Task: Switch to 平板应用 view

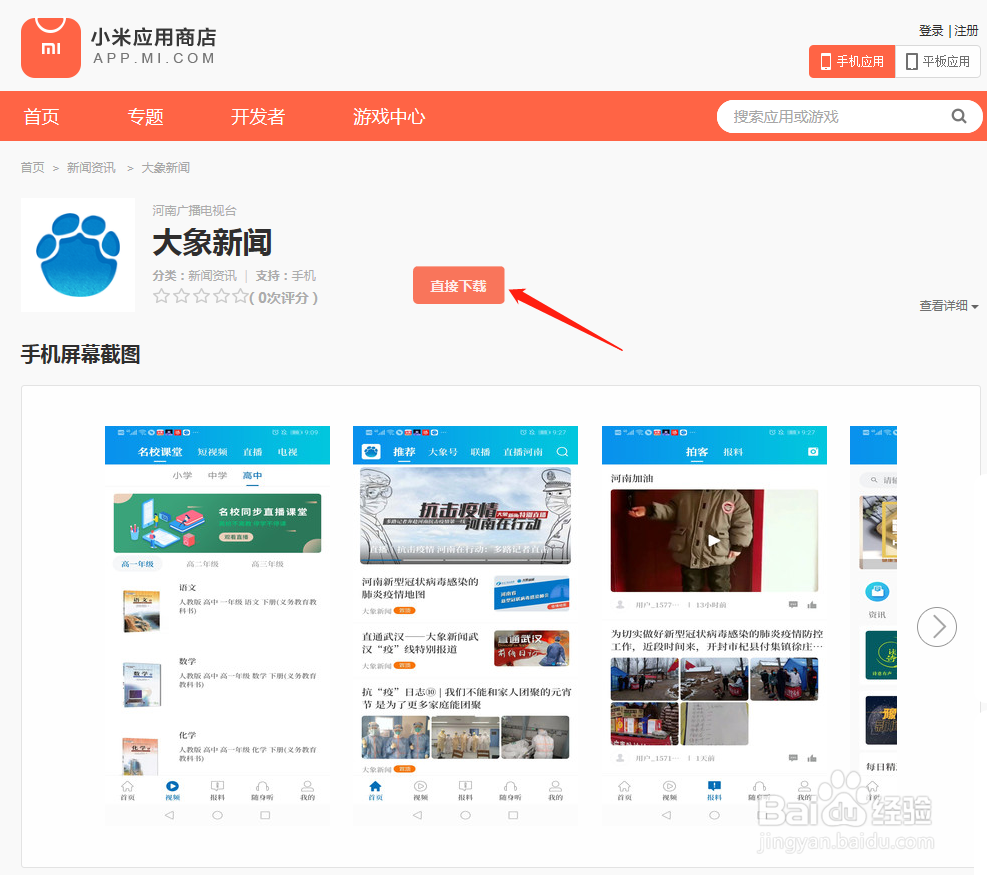Action: coord(937,61)
